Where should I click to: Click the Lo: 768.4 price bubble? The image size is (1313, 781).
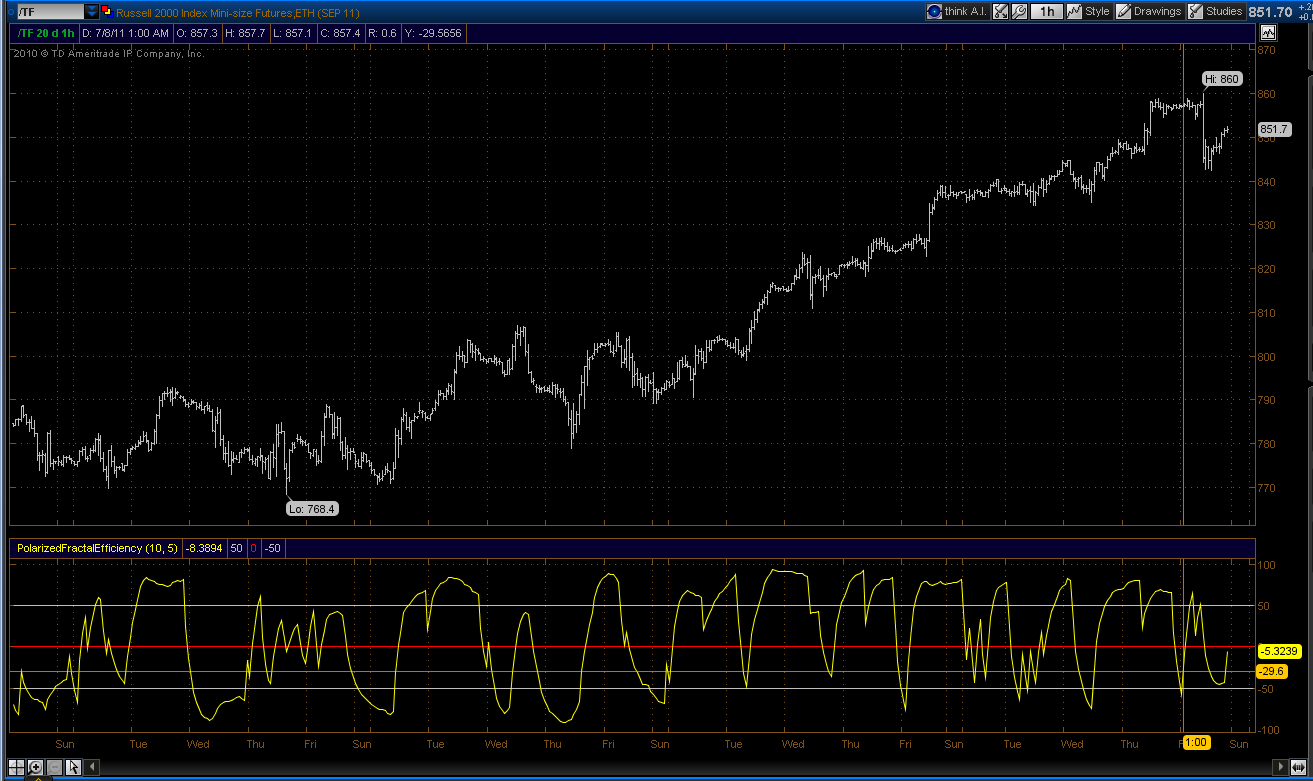coord(312,508)
